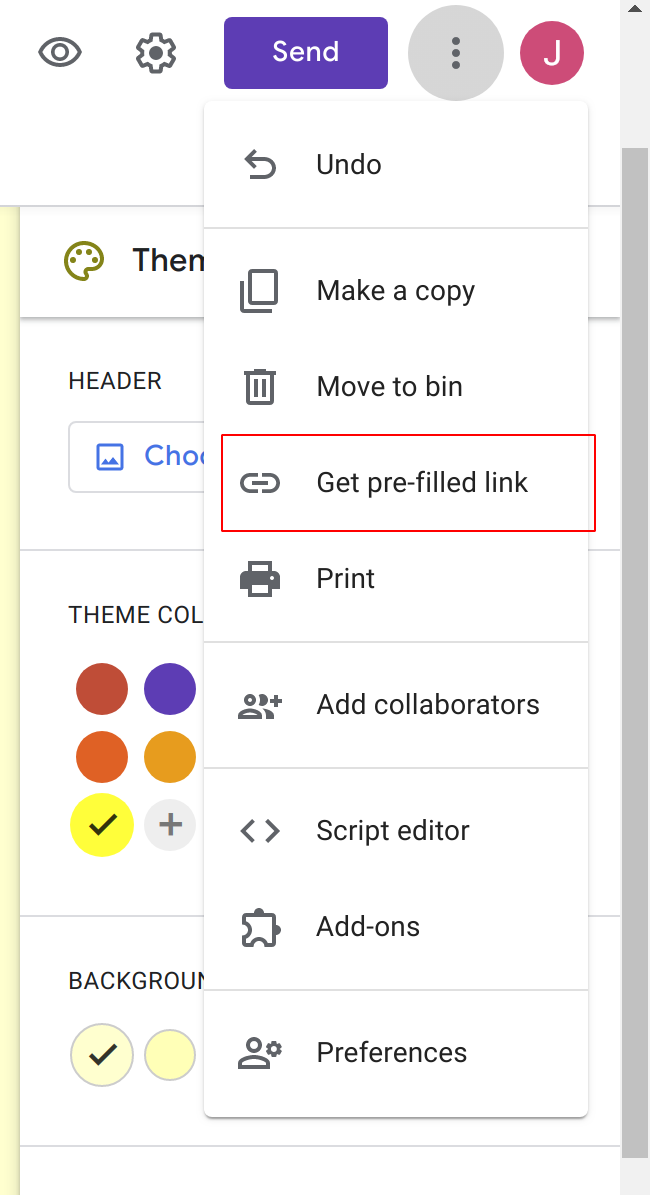Open your account avatar J
This screenshot has height=1195, width=650.
[551, 52]
